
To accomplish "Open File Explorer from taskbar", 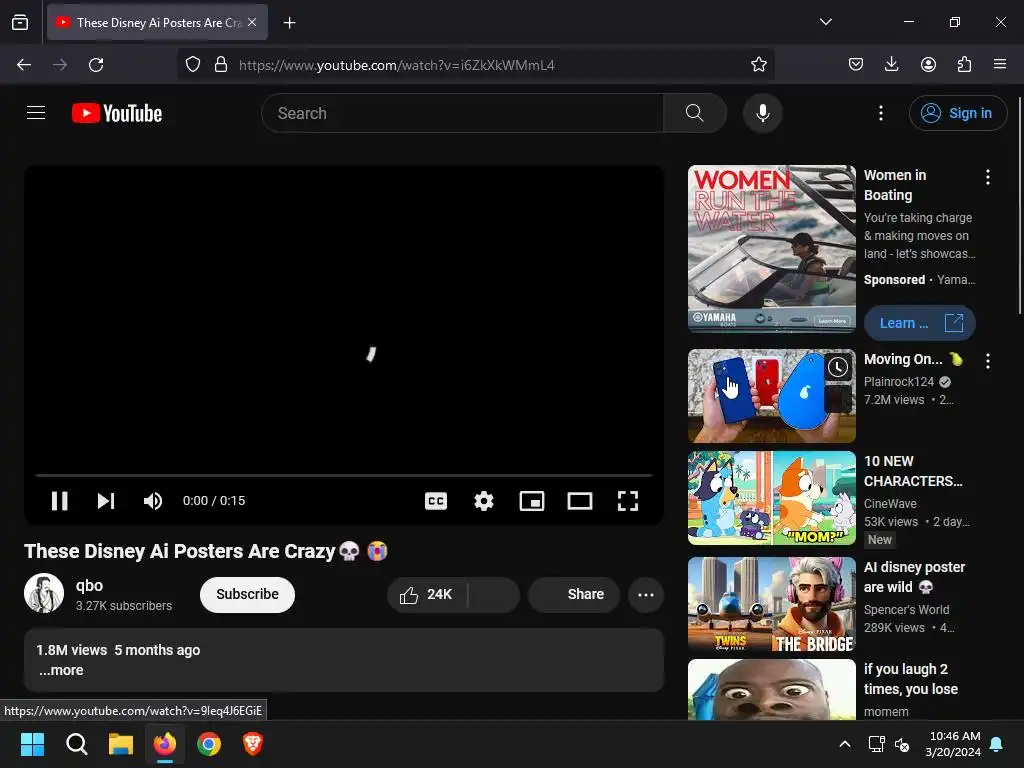I will click(121, 744).
